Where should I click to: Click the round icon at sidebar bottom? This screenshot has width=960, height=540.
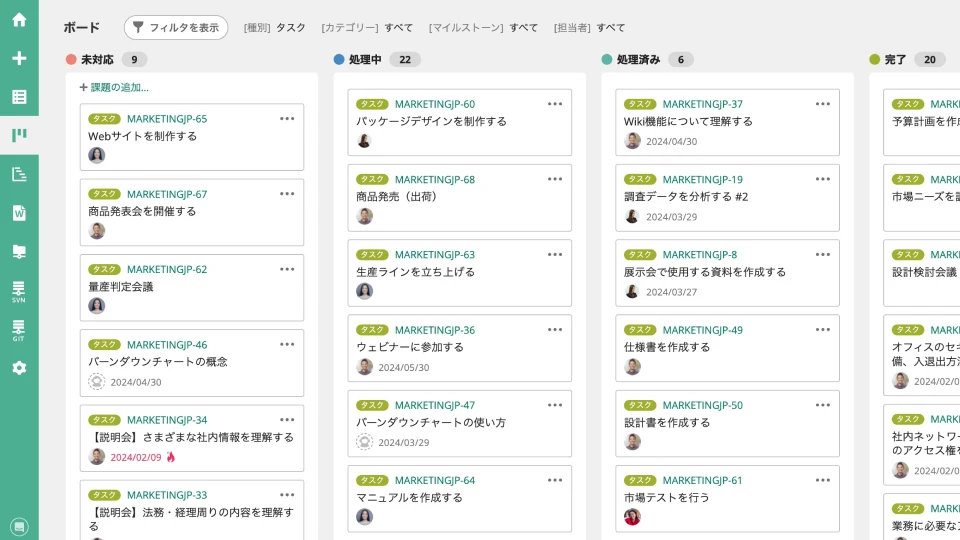click(x=19, y=526)
